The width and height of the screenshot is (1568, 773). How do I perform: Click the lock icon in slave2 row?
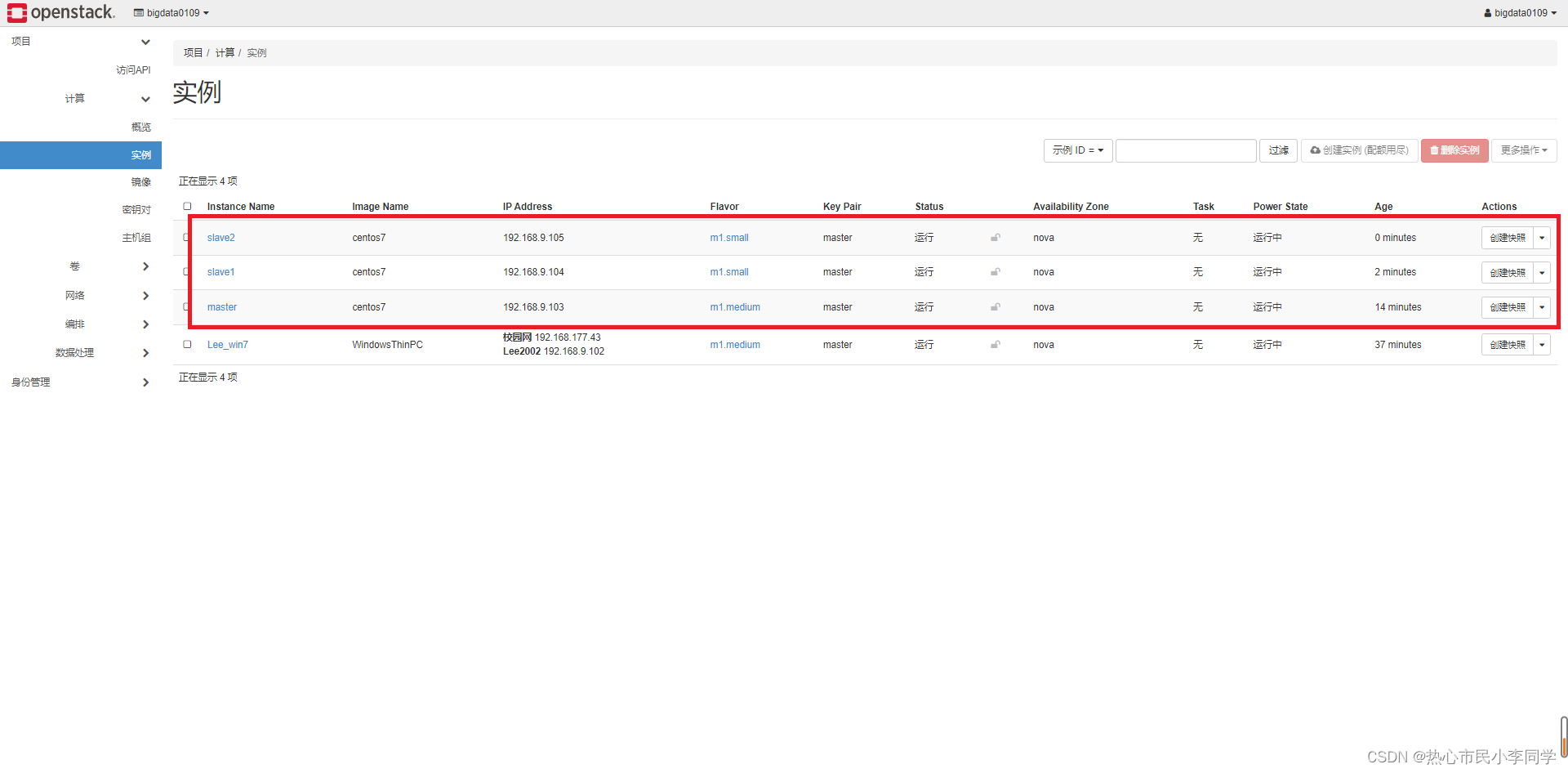click(996, 238)
